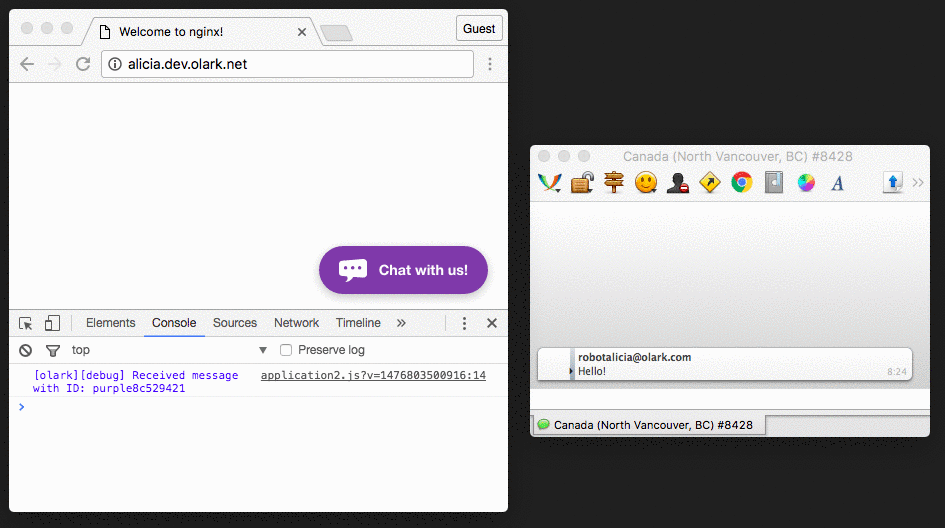The height and width of the screenshot is (528, 945).
Task: Open the application2.js source link
Action: tap(372, 376)
